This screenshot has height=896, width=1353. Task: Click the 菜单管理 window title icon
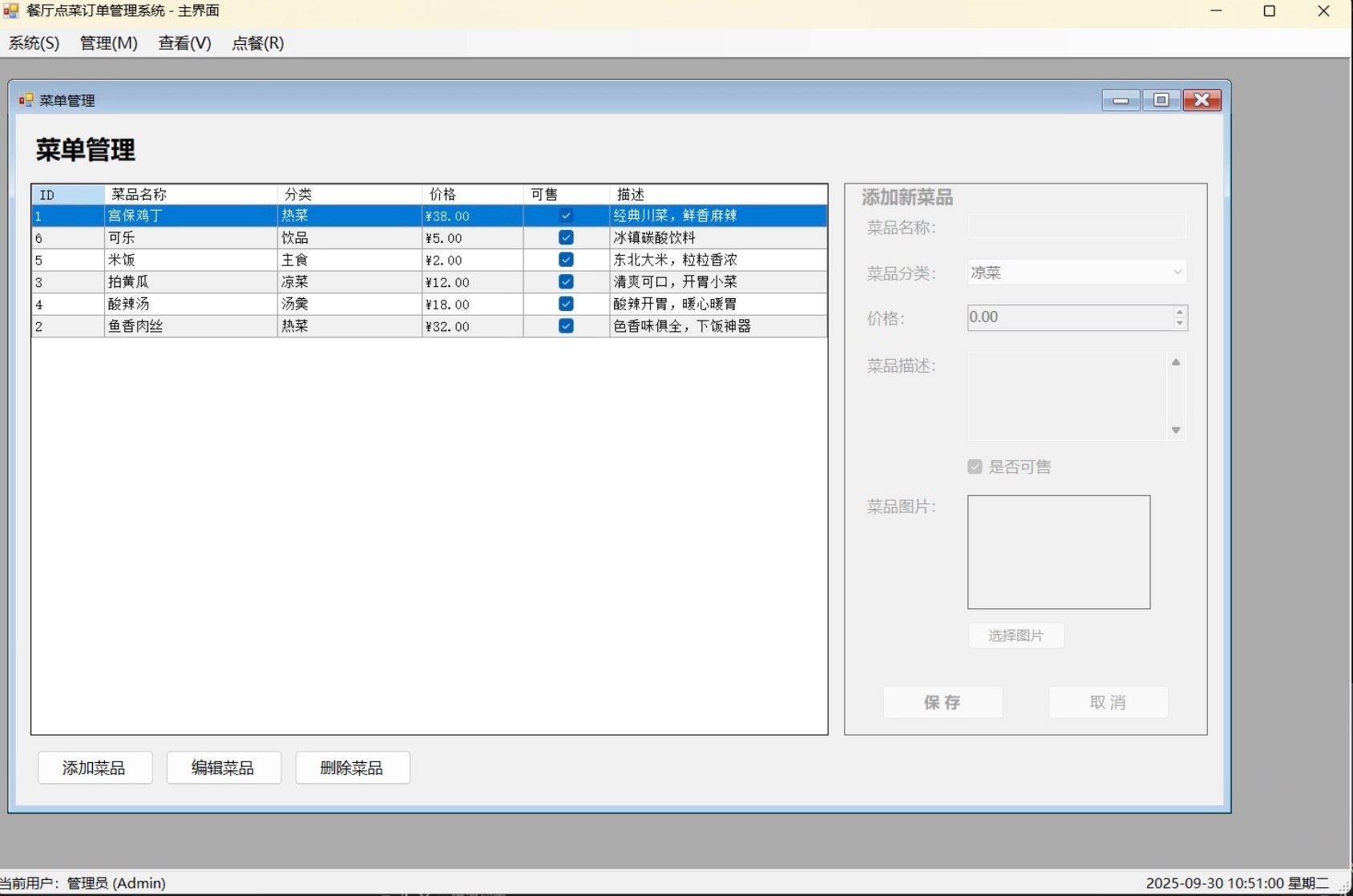click(26, 100)
